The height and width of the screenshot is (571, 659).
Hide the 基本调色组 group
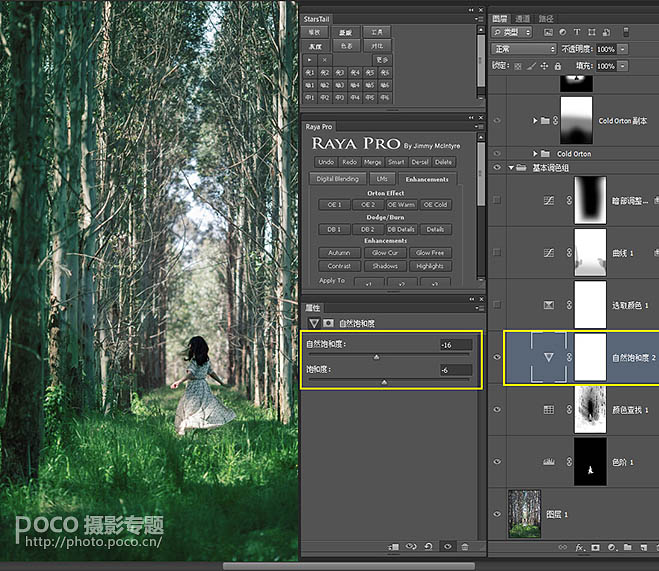pyautogui.click(x=497, y=168)
